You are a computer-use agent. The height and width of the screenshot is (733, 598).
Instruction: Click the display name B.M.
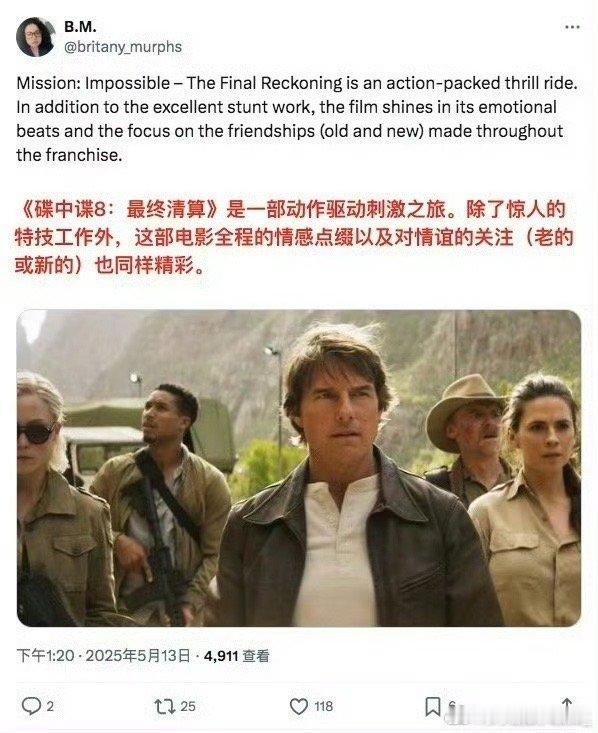click(x=80, y=27)
